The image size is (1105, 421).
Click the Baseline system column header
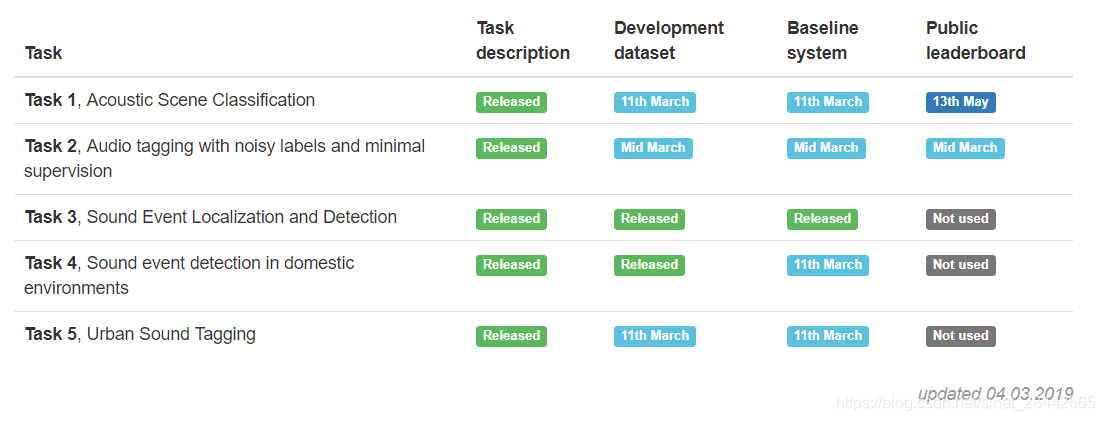click(x=823, y=40)
